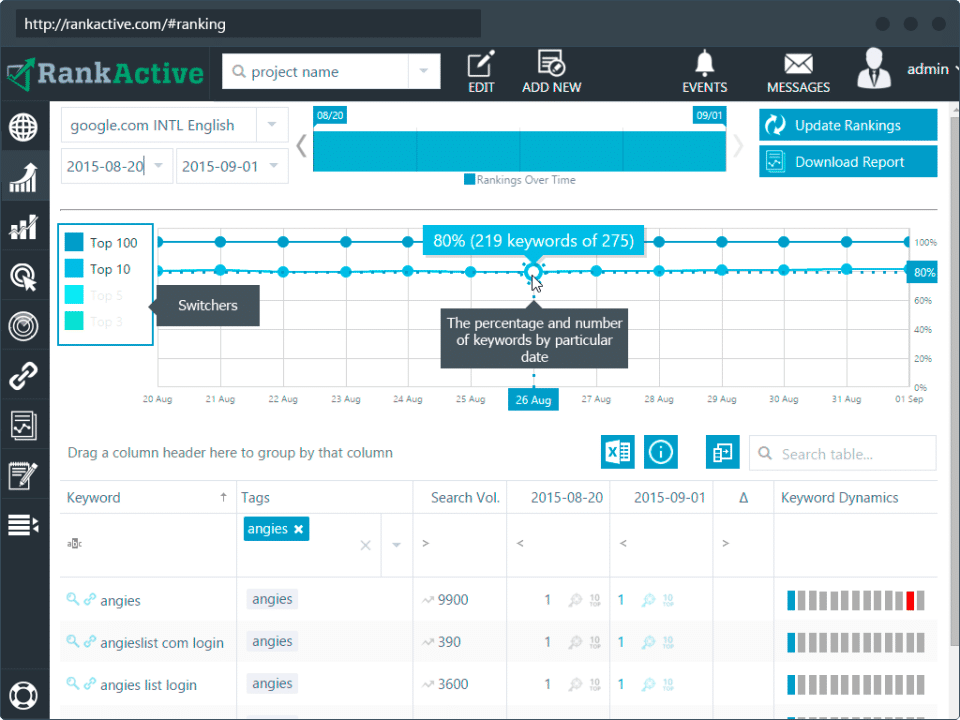Screen dimensions: 960x720
Task: Open the notepad-pencil sidebar icon
Action: pos(23,476)
